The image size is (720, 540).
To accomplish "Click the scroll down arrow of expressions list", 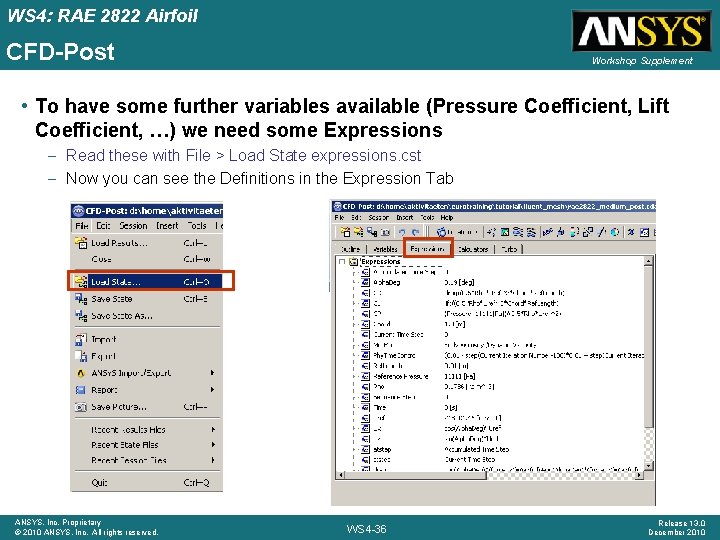I will (648, 466).
